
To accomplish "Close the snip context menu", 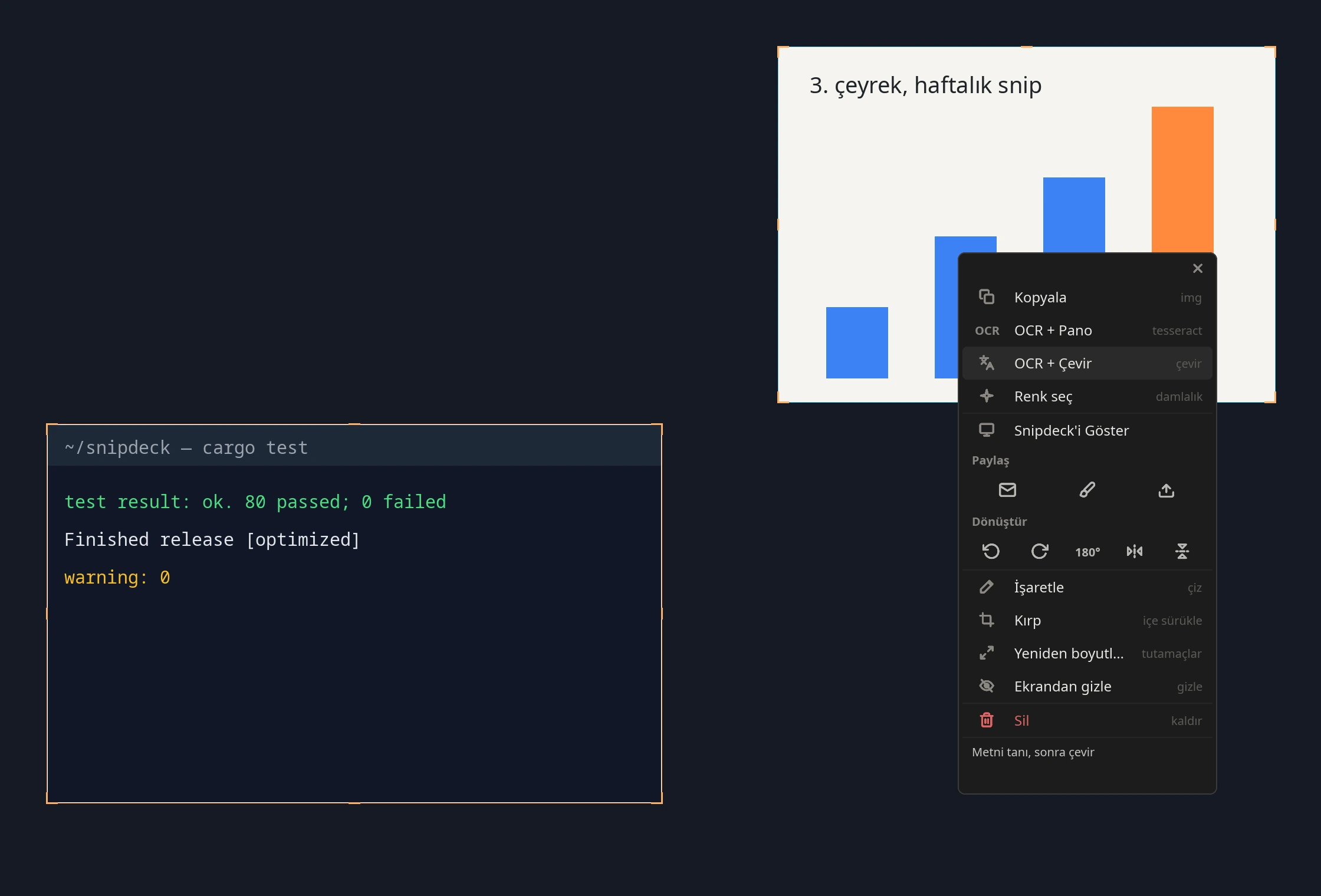I will [1197, 268].
